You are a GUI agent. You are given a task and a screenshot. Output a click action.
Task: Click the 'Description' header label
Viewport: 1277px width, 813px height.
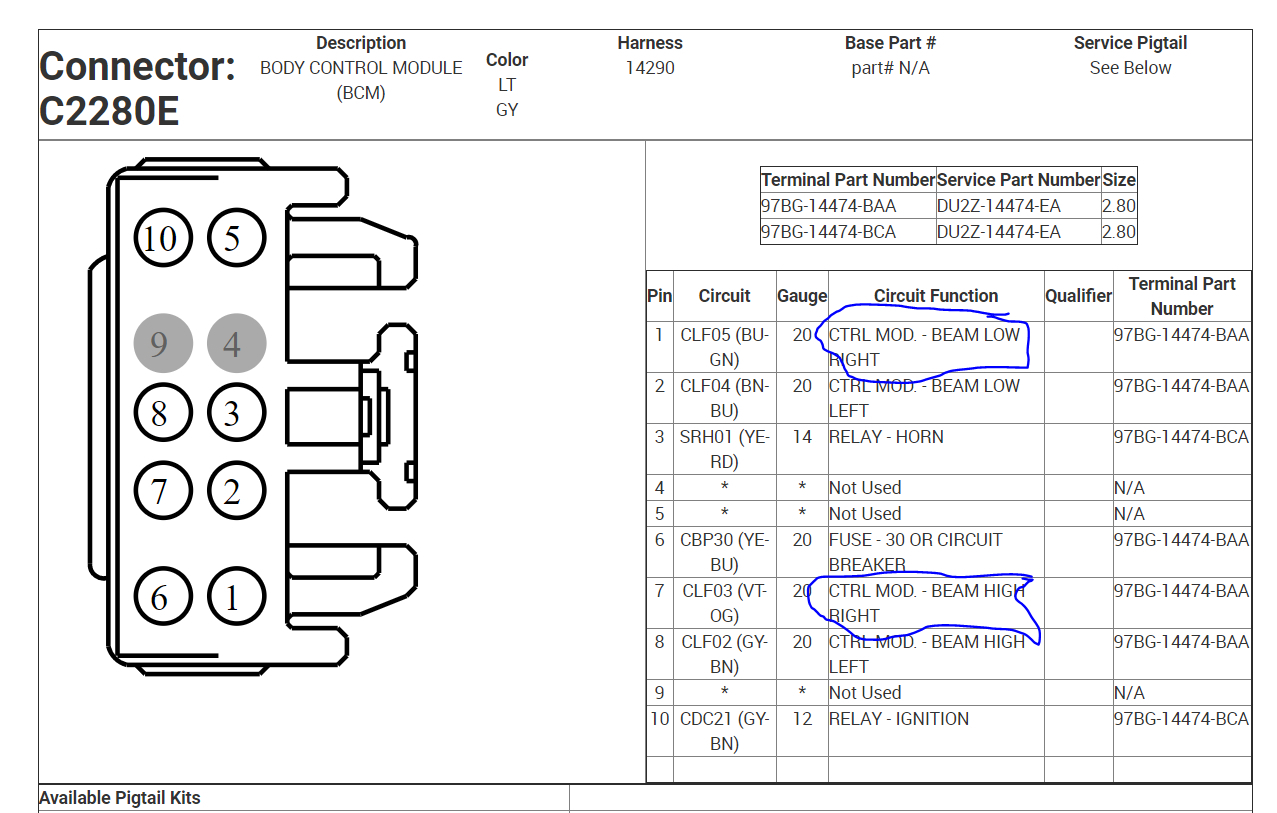click(x=361, y=43)
